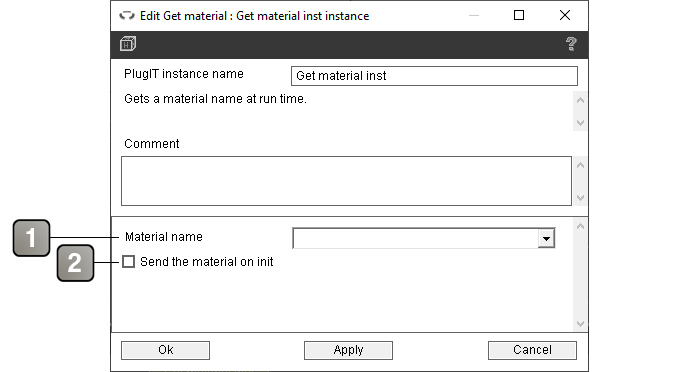Click parameters panel scrollbar down arrow
The image size is (700, 372).
pyautogui.click(x=580, y=324)
